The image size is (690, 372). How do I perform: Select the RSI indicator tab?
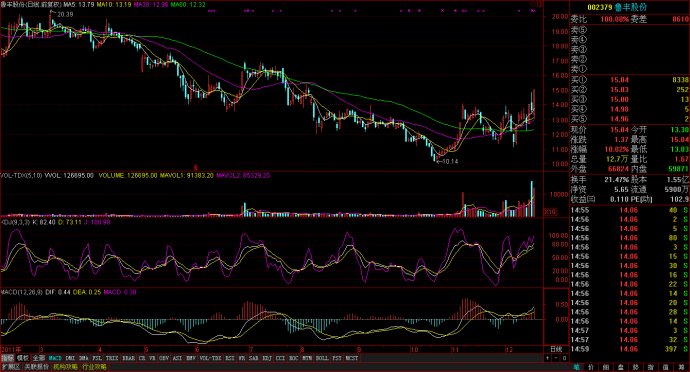pos(230,358)
